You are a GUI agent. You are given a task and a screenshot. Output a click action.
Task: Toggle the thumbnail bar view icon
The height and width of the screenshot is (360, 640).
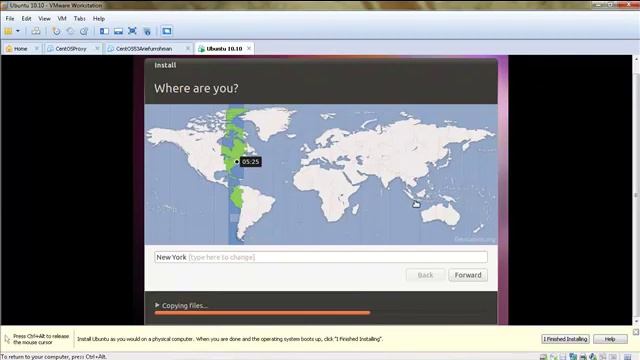click(x=118, y=31)
